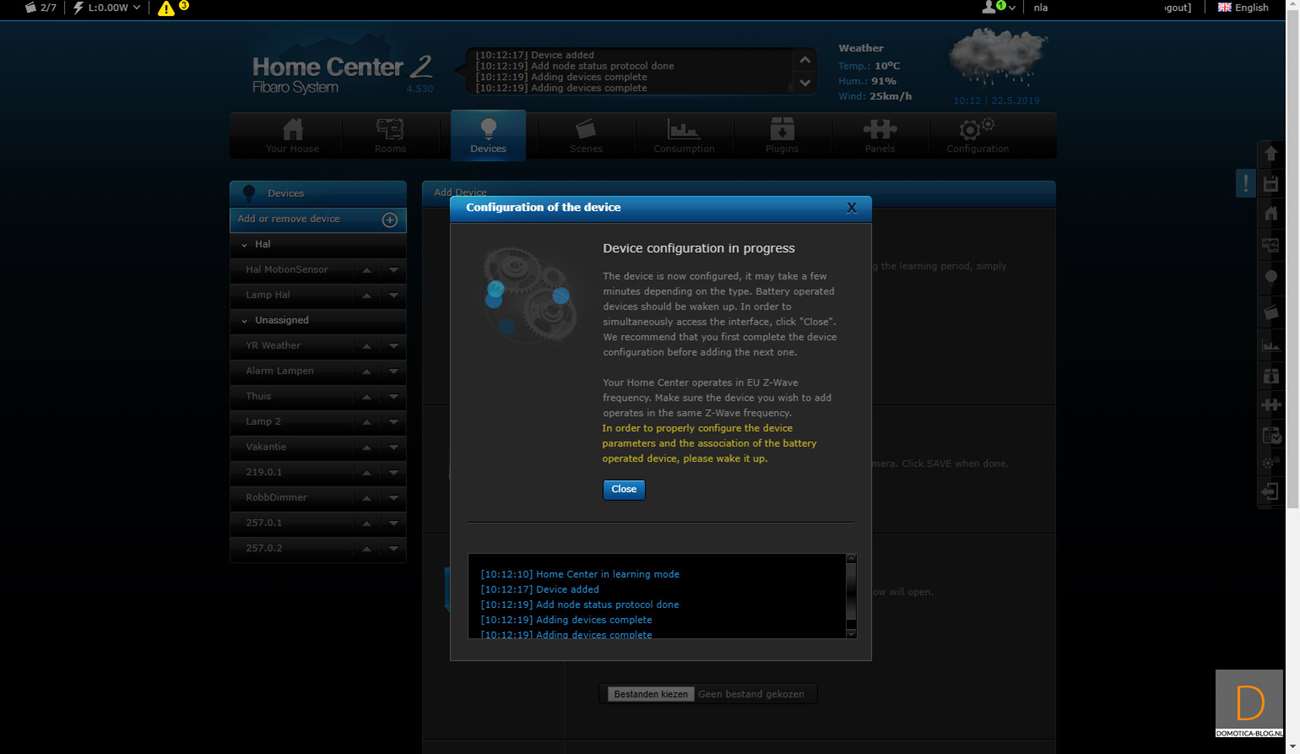
Task: Select Lamp Hal device
Action: point(268,295)
